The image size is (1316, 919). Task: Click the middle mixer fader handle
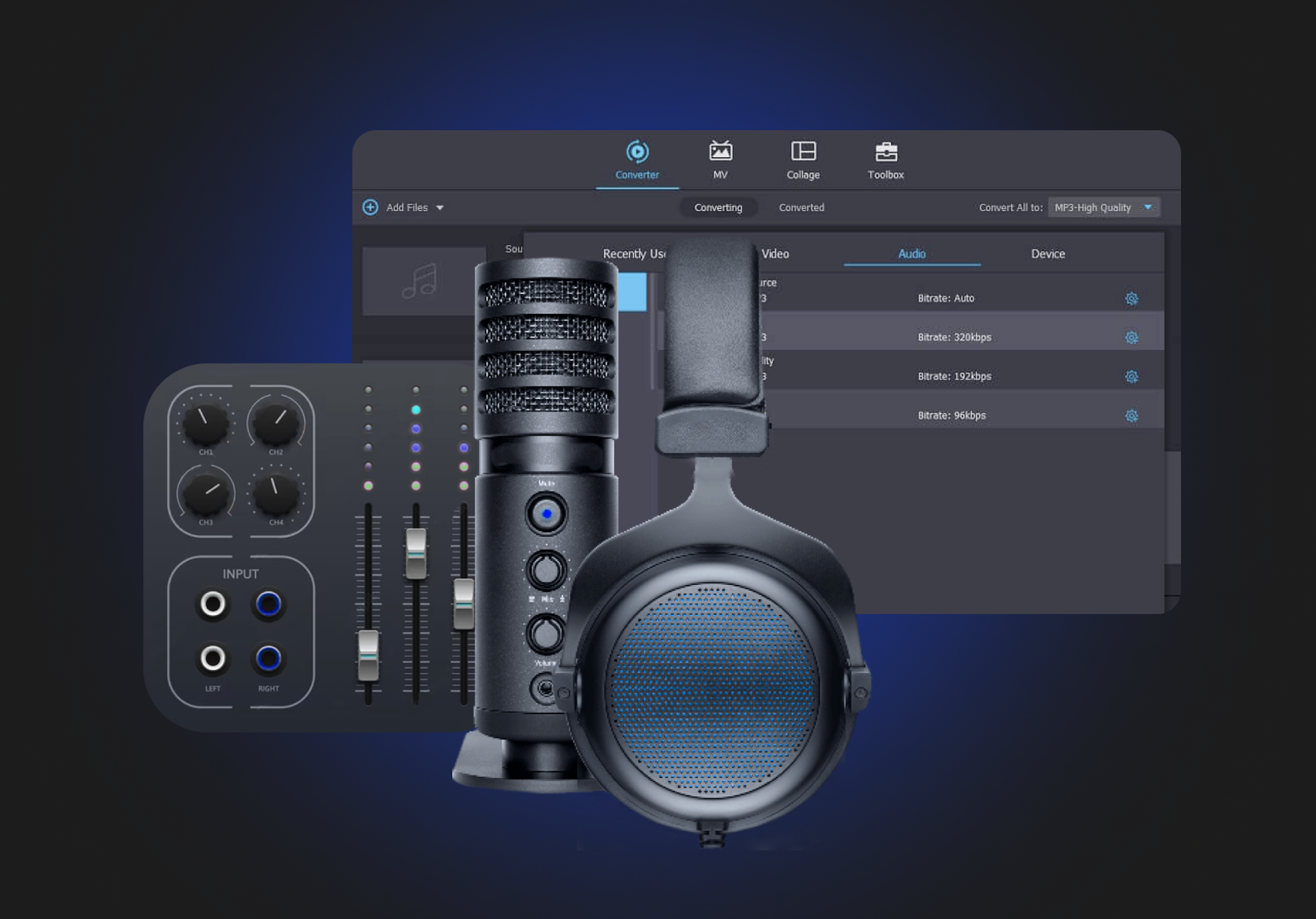[416, 553]
